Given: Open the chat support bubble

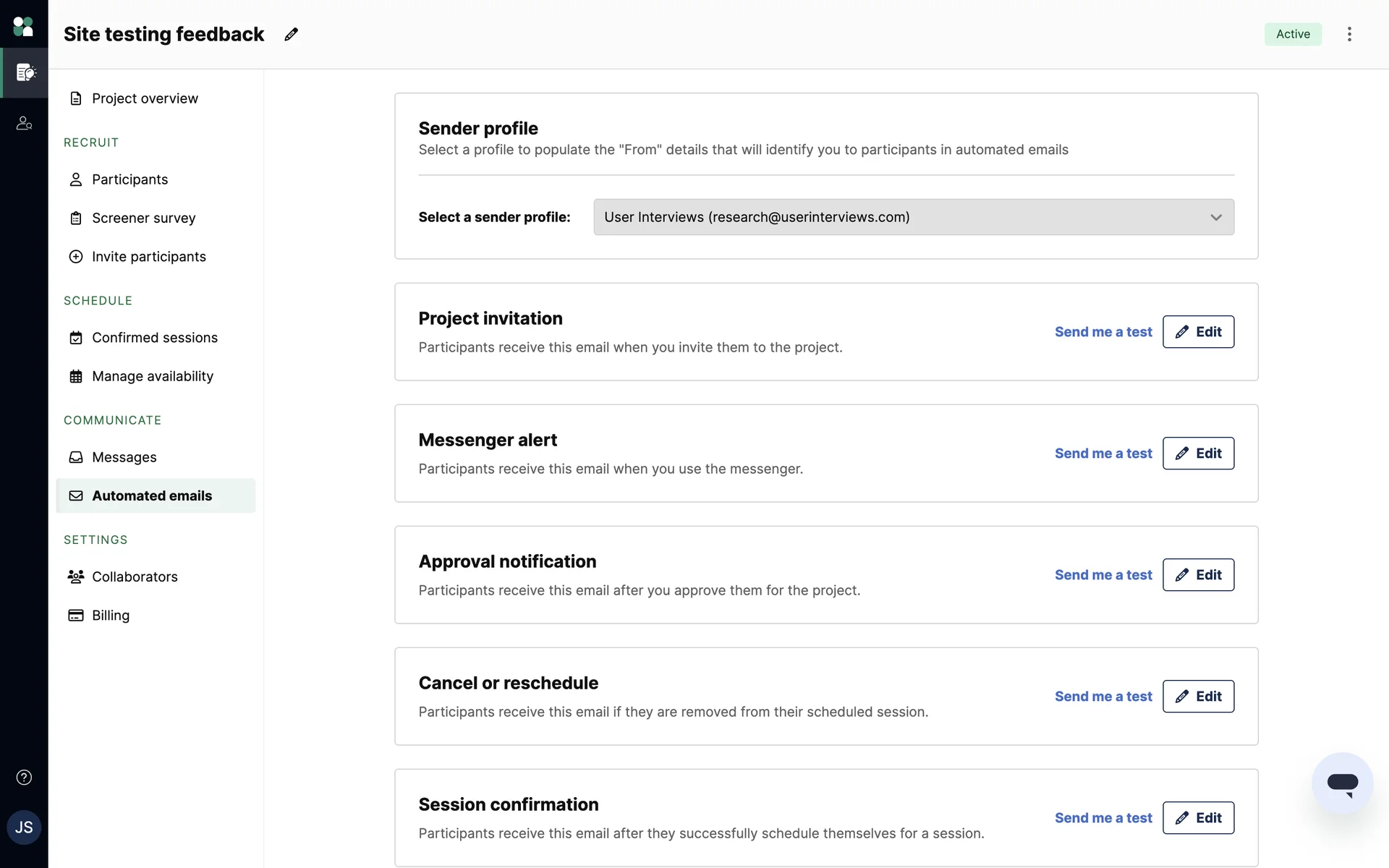Looking at the screenshot, I should click(x=1342, y=783).
